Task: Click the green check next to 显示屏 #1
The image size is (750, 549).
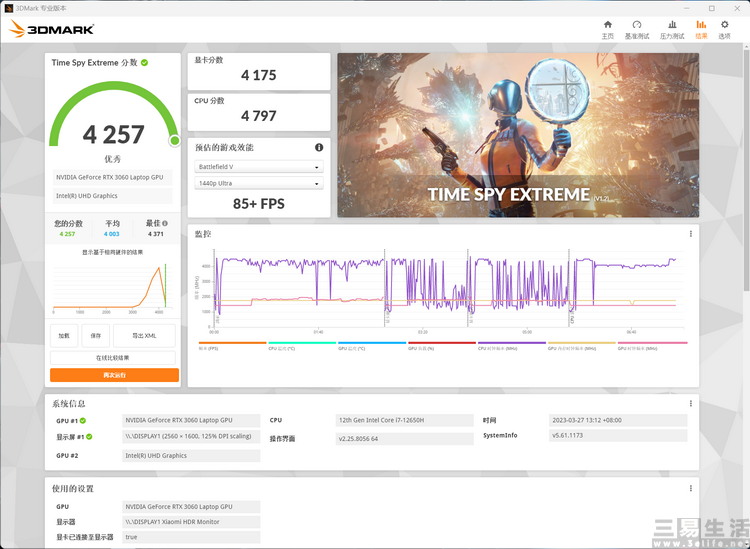Action: point(89,437)
